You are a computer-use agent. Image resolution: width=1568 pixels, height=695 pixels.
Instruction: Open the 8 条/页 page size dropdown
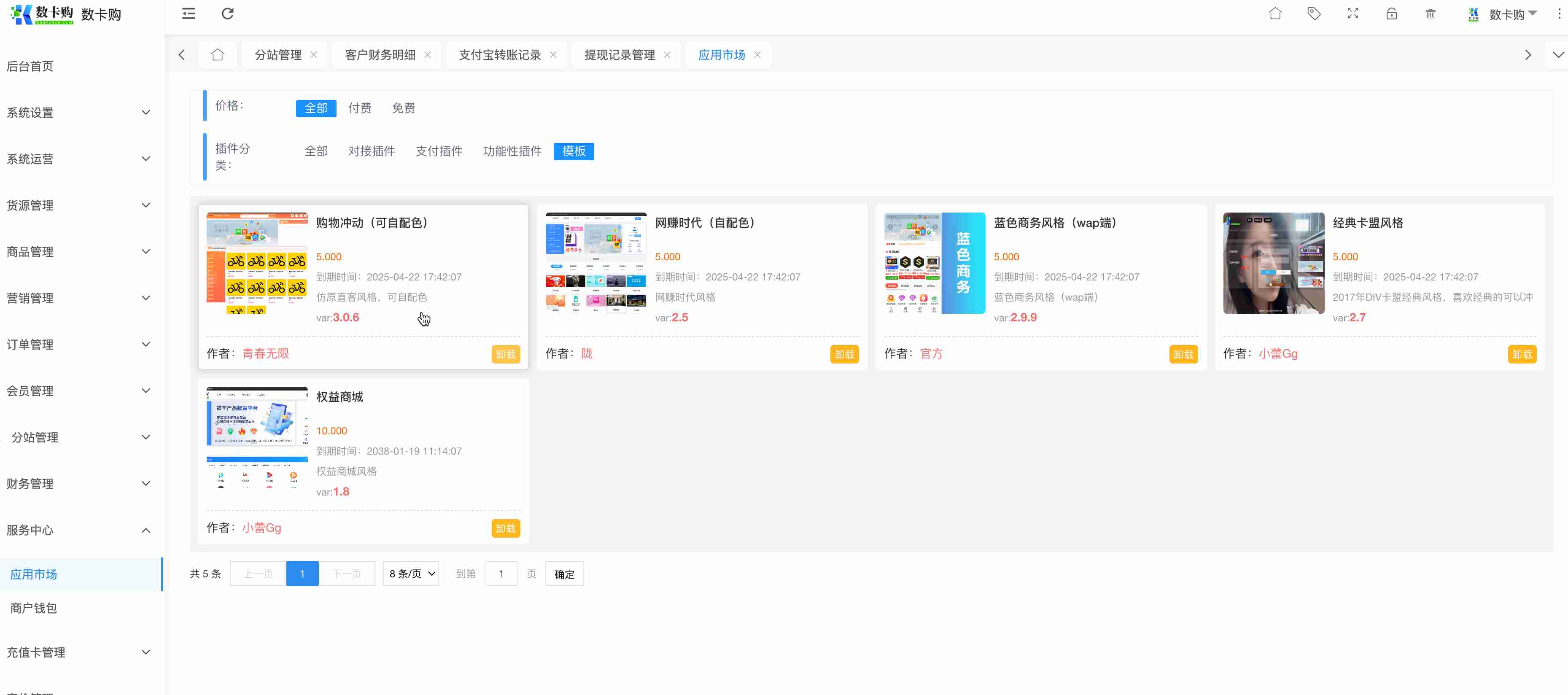click(x=411, y=574)
